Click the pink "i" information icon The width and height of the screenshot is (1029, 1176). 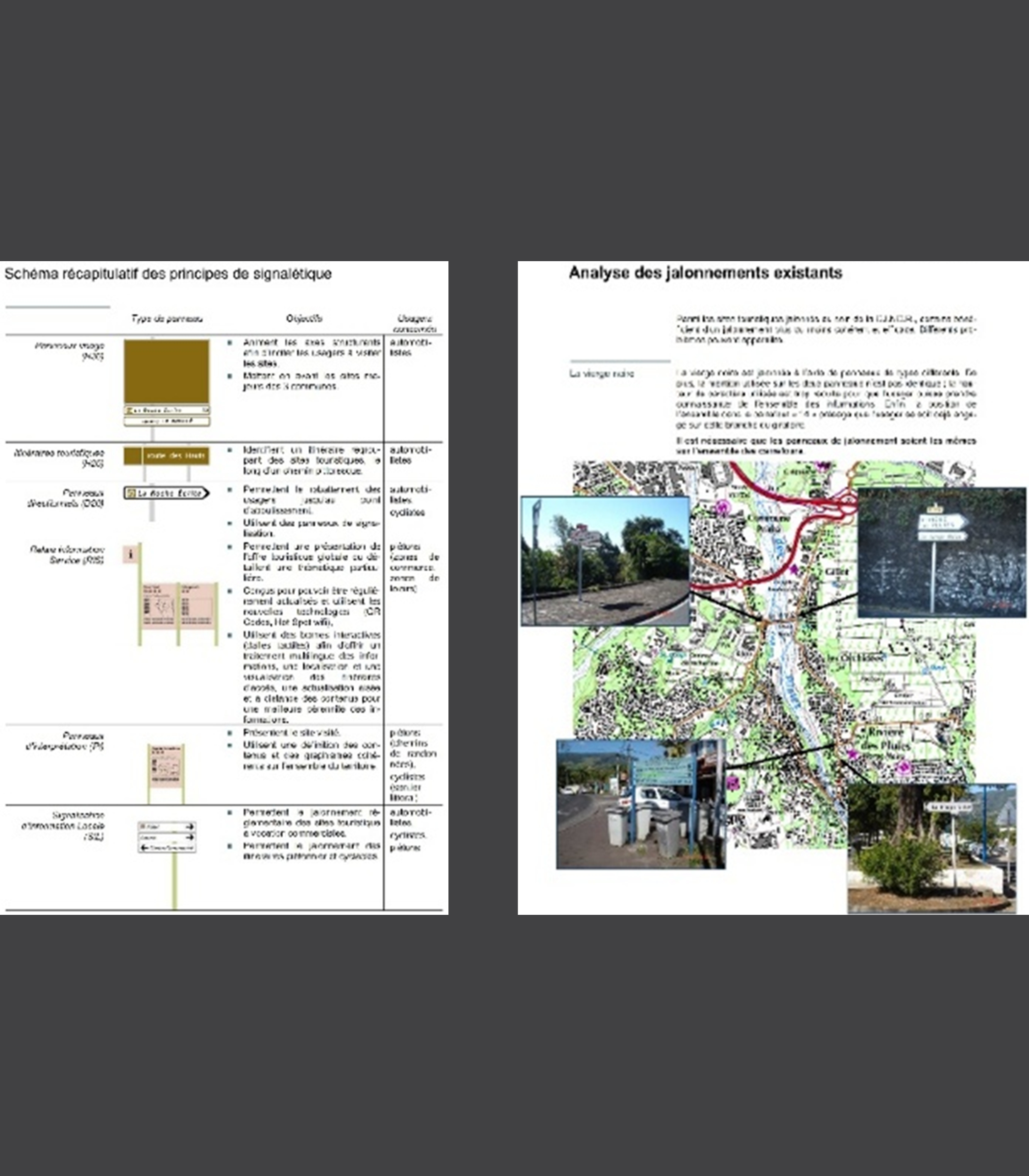pyautogui.click(x=131, y=554)
